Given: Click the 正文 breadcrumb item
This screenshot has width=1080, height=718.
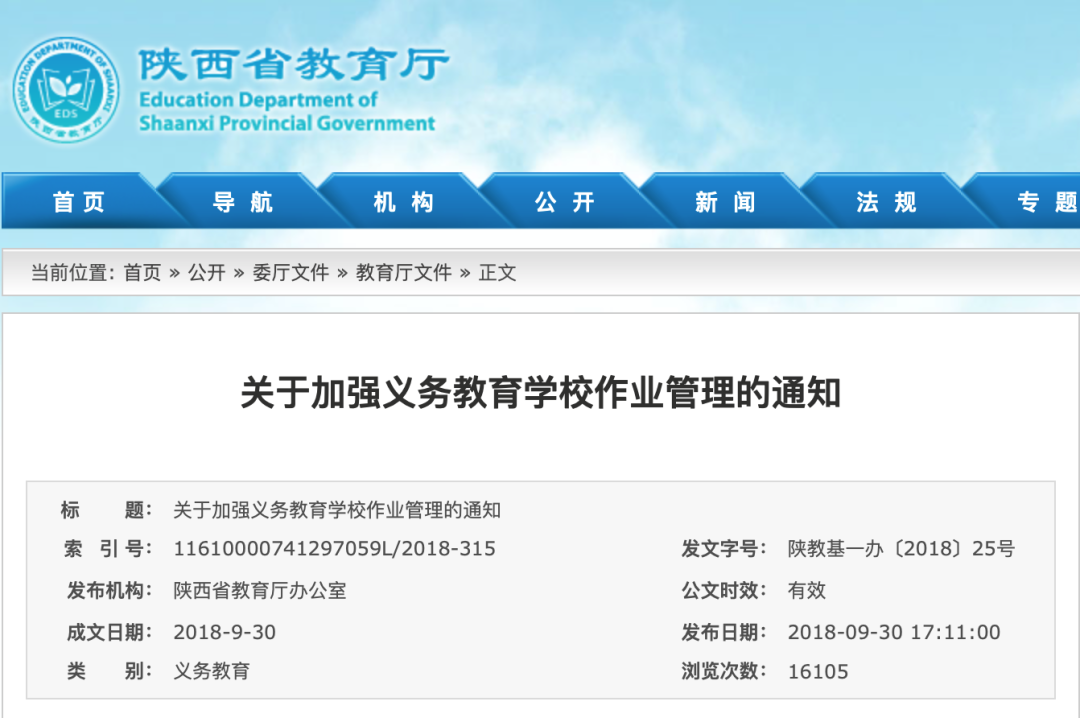Looking at the screenshot, I should point(497,273).
